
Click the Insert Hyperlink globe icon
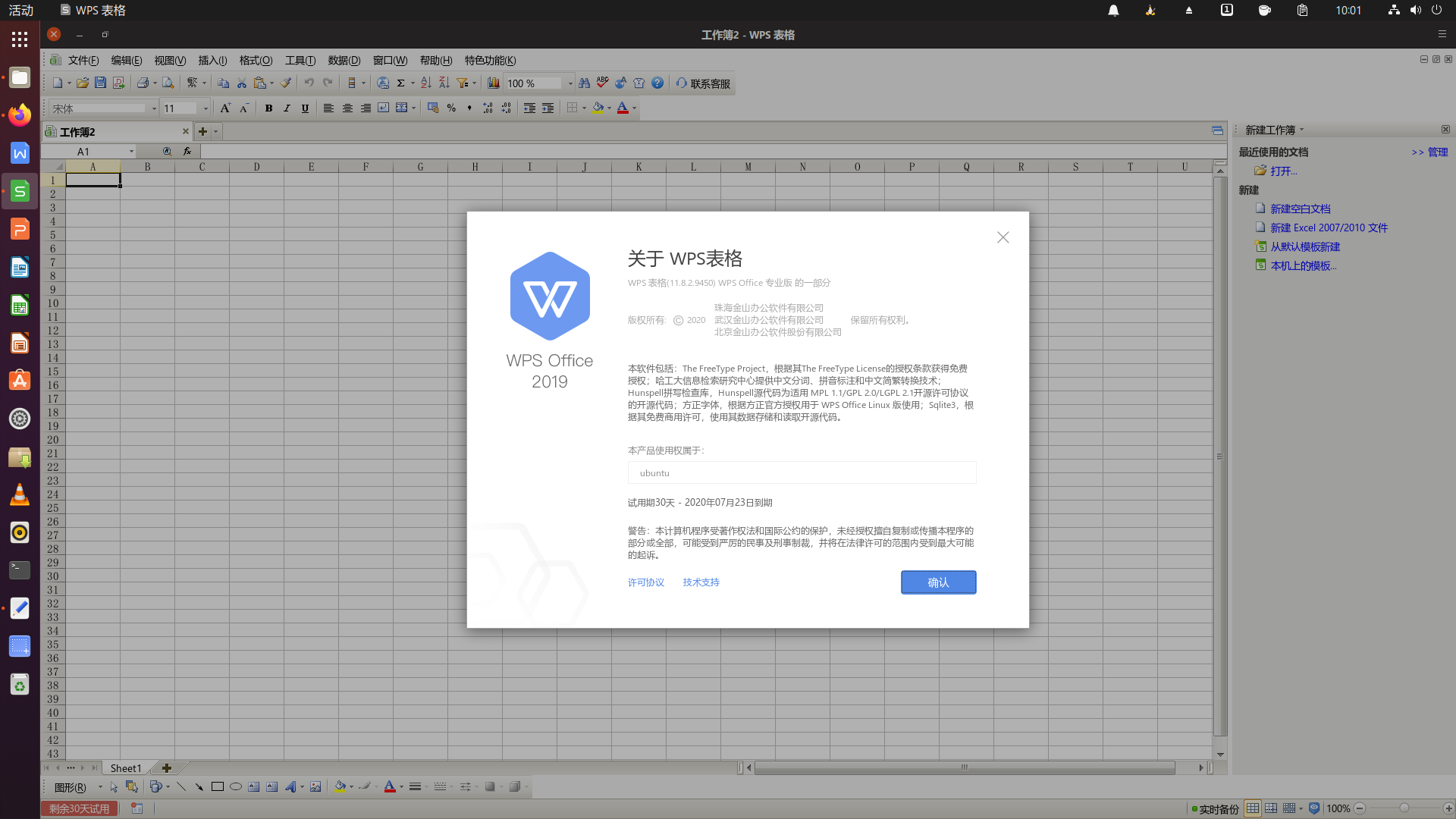pyautogui.click(x=383, y=83)
